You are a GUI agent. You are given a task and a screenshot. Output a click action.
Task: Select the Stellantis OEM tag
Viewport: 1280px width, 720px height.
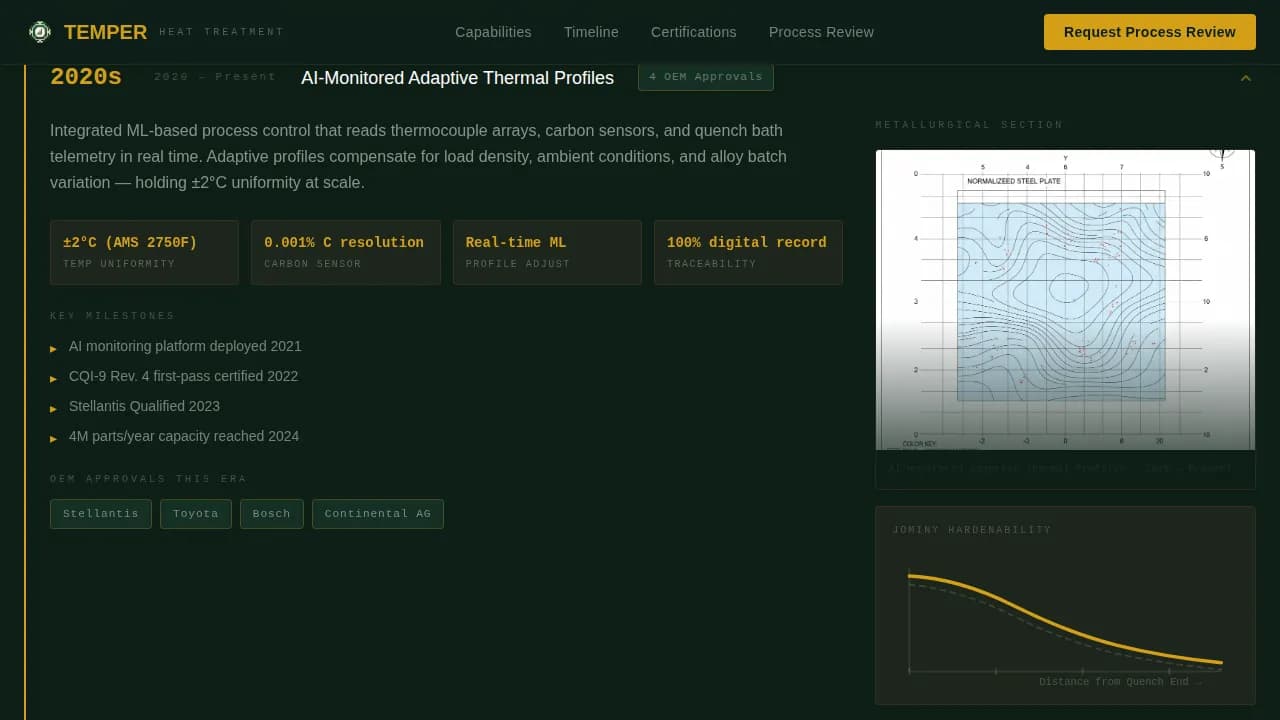[100, 513]
